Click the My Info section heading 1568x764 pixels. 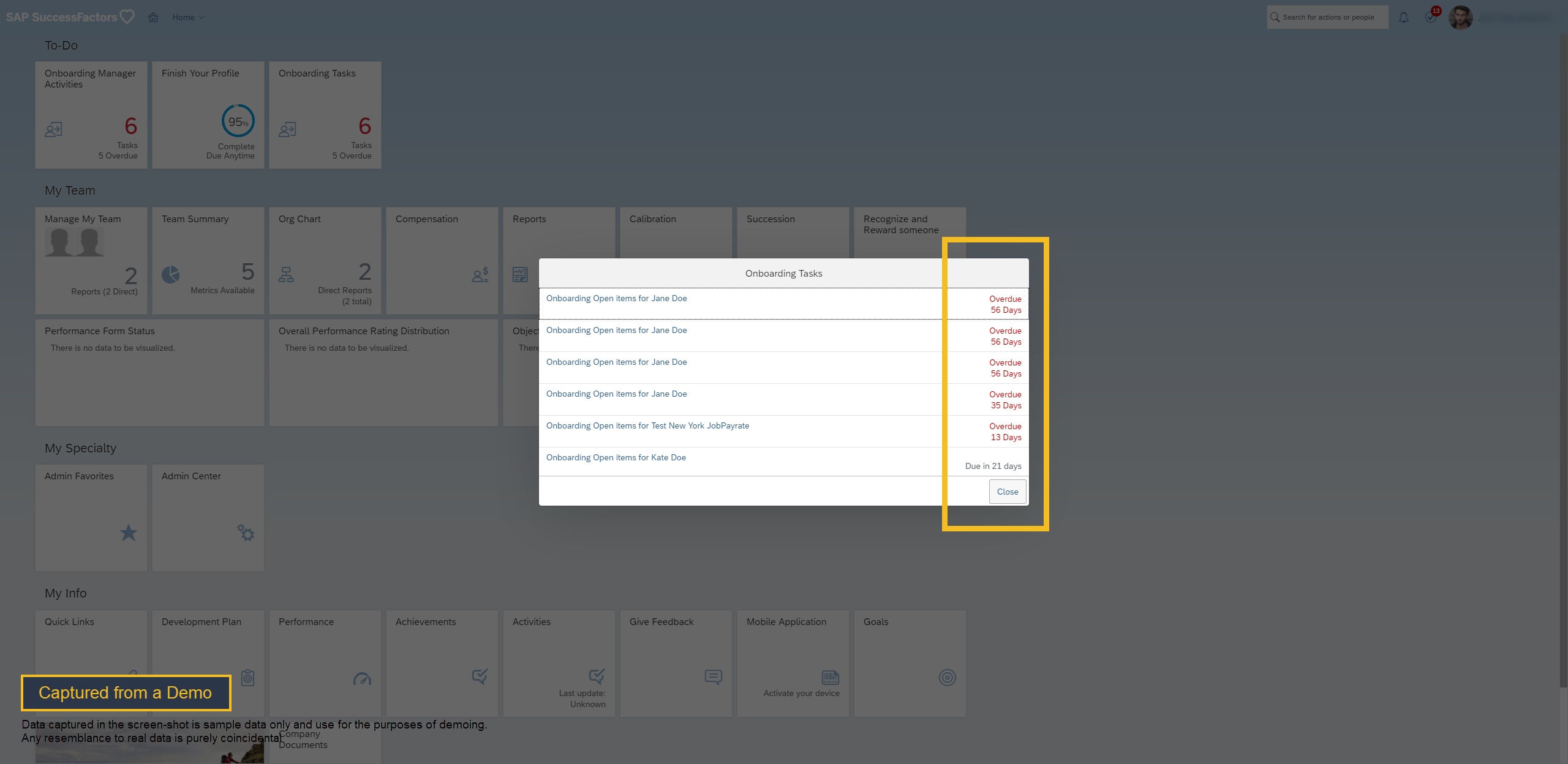click(x=66, y=593)
